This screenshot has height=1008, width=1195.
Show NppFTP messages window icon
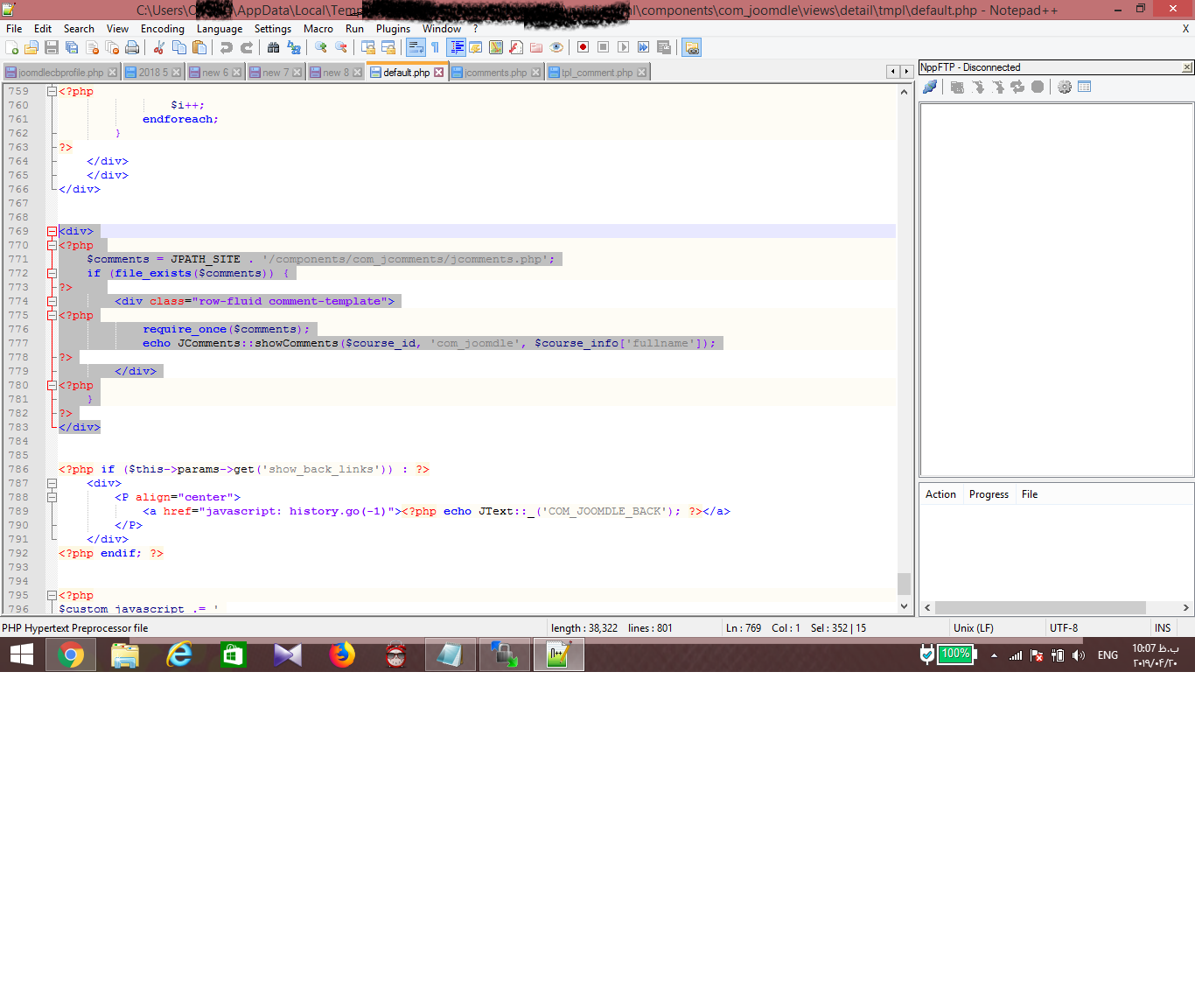click(1085, 87)
